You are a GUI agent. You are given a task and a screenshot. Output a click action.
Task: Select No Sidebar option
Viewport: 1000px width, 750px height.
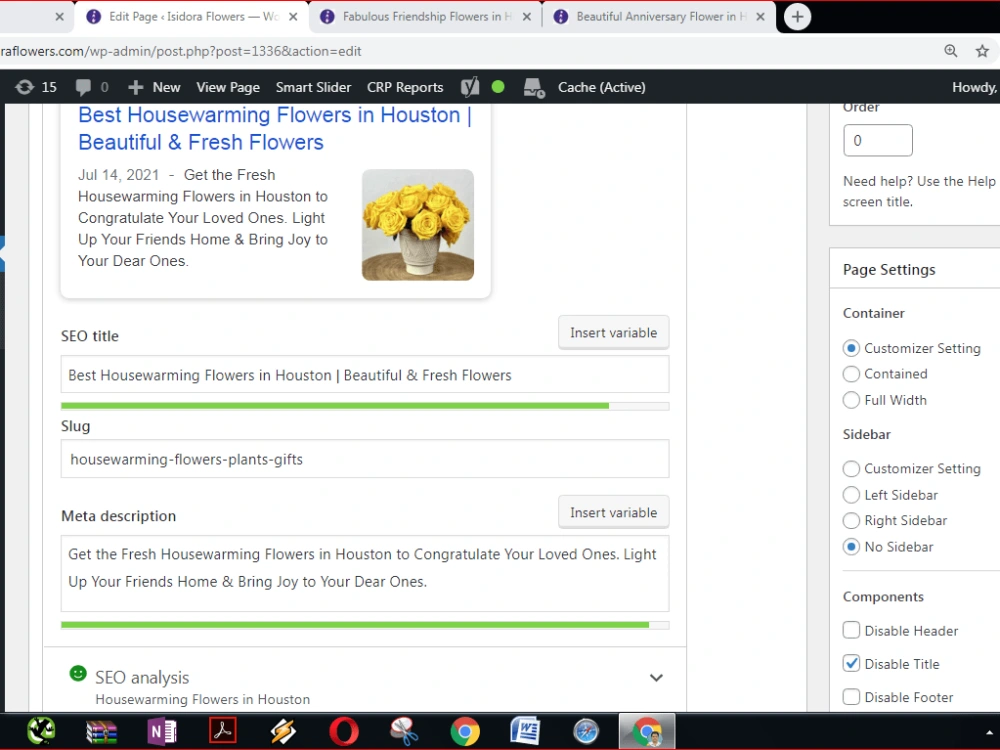[851, 547]
